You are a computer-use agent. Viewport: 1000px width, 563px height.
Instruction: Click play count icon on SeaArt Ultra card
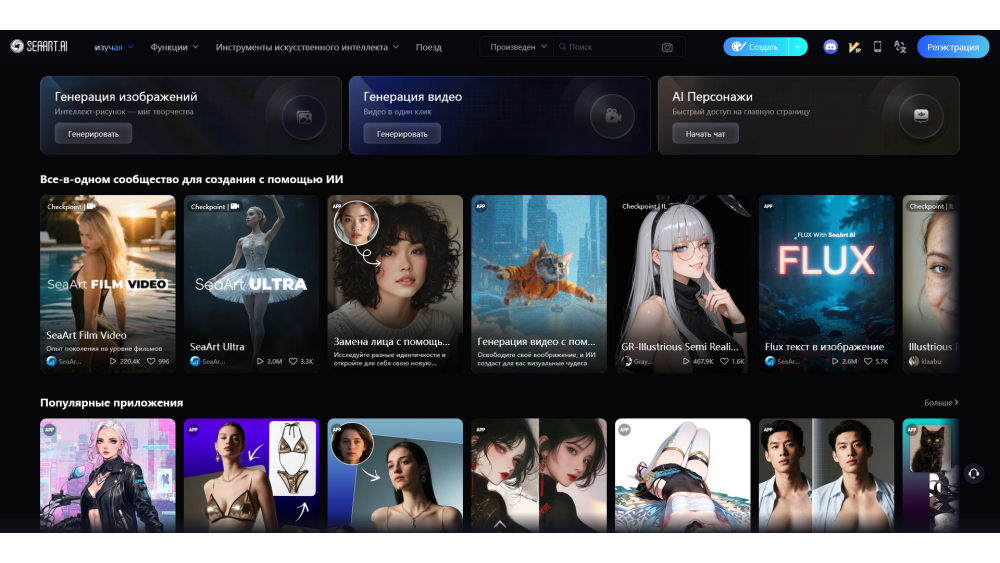click(x=260, y=362)
